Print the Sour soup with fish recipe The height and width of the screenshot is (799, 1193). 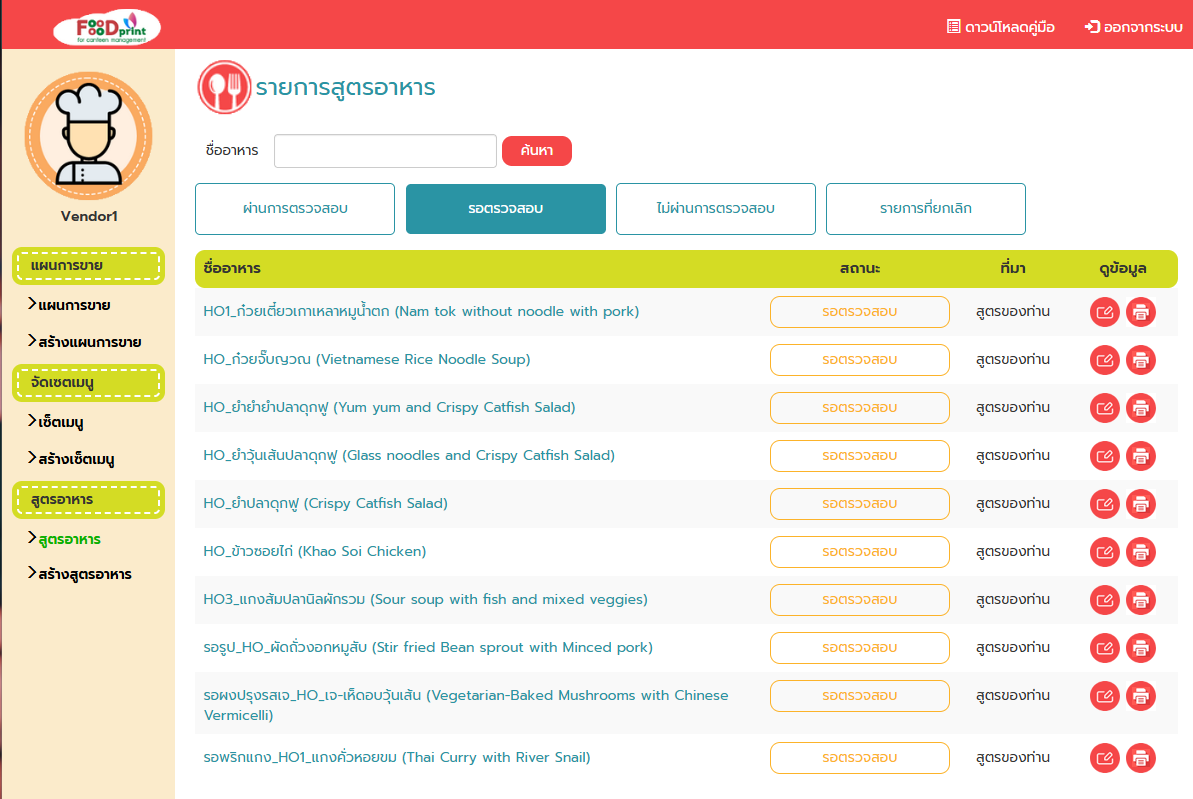click(x=1141, y=600)
